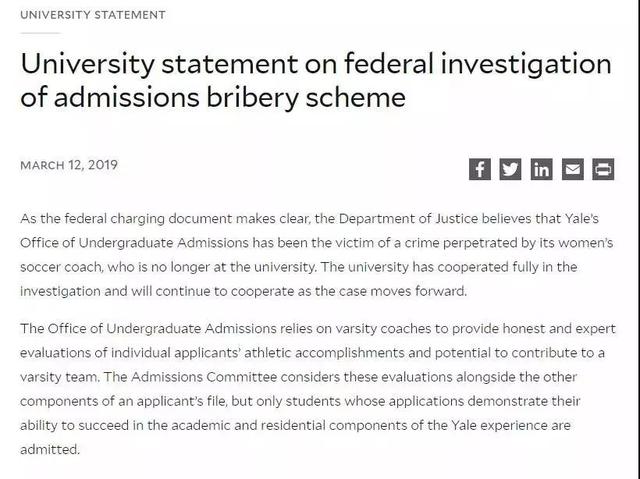Share the statement on Facebook
This screenshot has width=640, height=479.
pyautogui.click(x=480, y=168)
